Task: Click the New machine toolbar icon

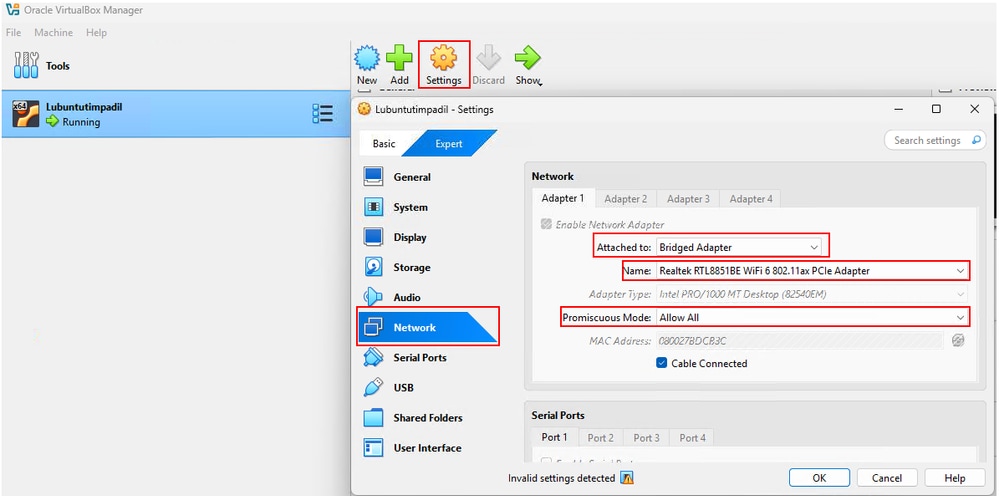Action: pos(367,58)
